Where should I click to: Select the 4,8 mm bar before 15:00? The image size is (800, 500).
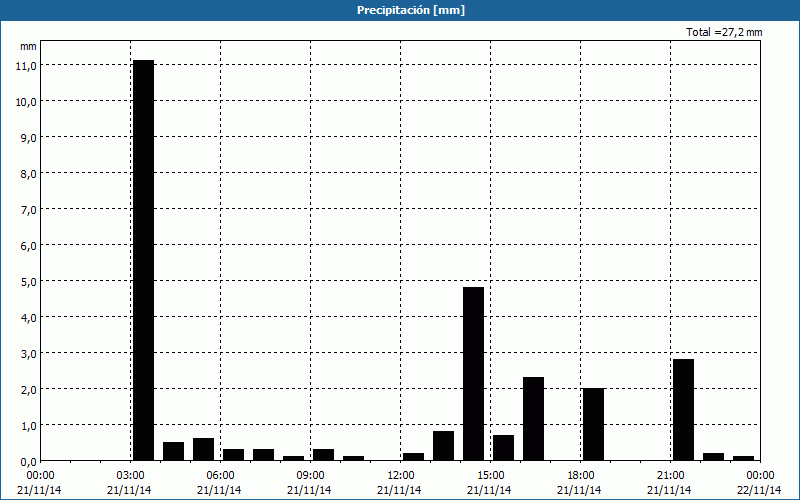[473, 374]
